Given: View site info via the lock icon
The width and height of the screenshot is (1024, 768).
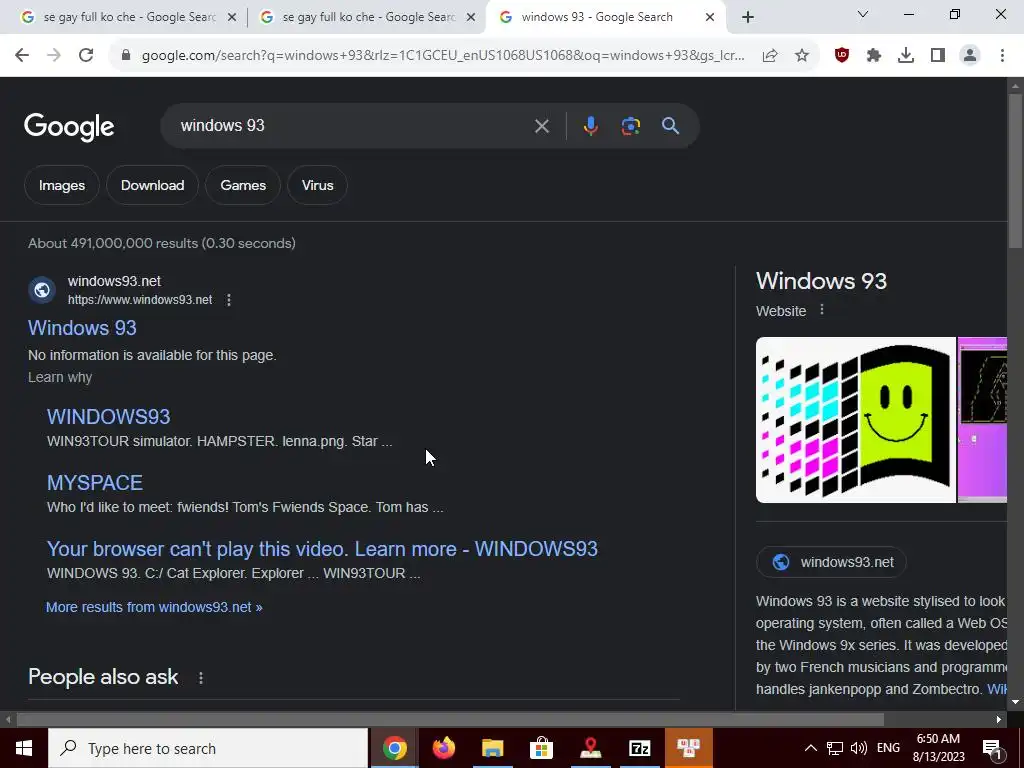Looking at the screenshot, I should coord(126,56).
